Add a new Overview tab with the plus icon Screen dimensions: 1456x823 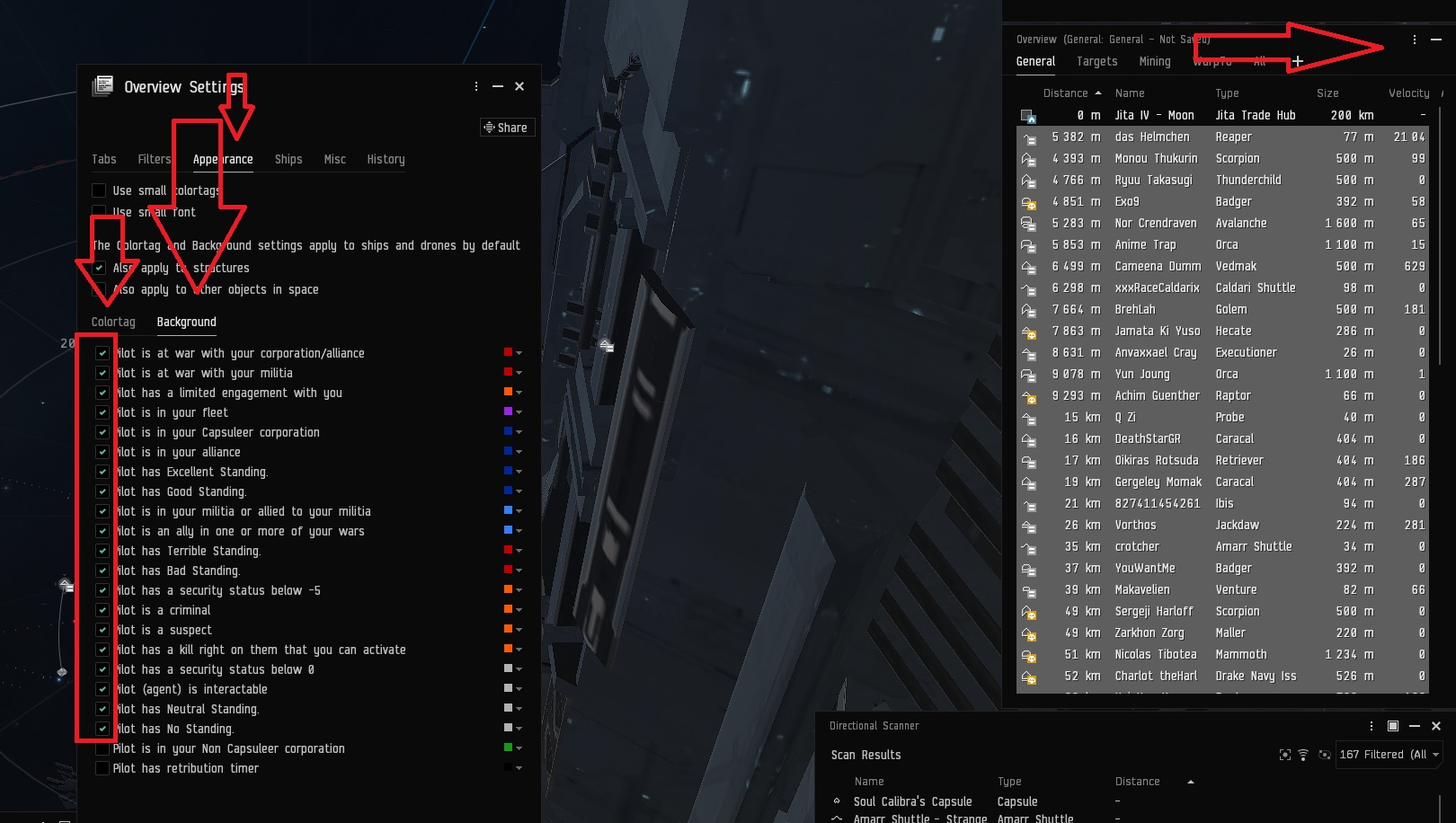point(1297,61)
